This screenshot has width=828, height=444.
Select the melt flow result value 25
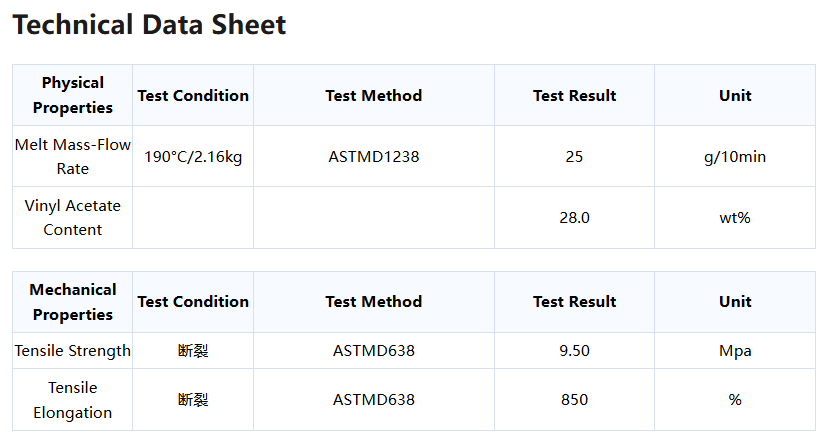point(574,157)
